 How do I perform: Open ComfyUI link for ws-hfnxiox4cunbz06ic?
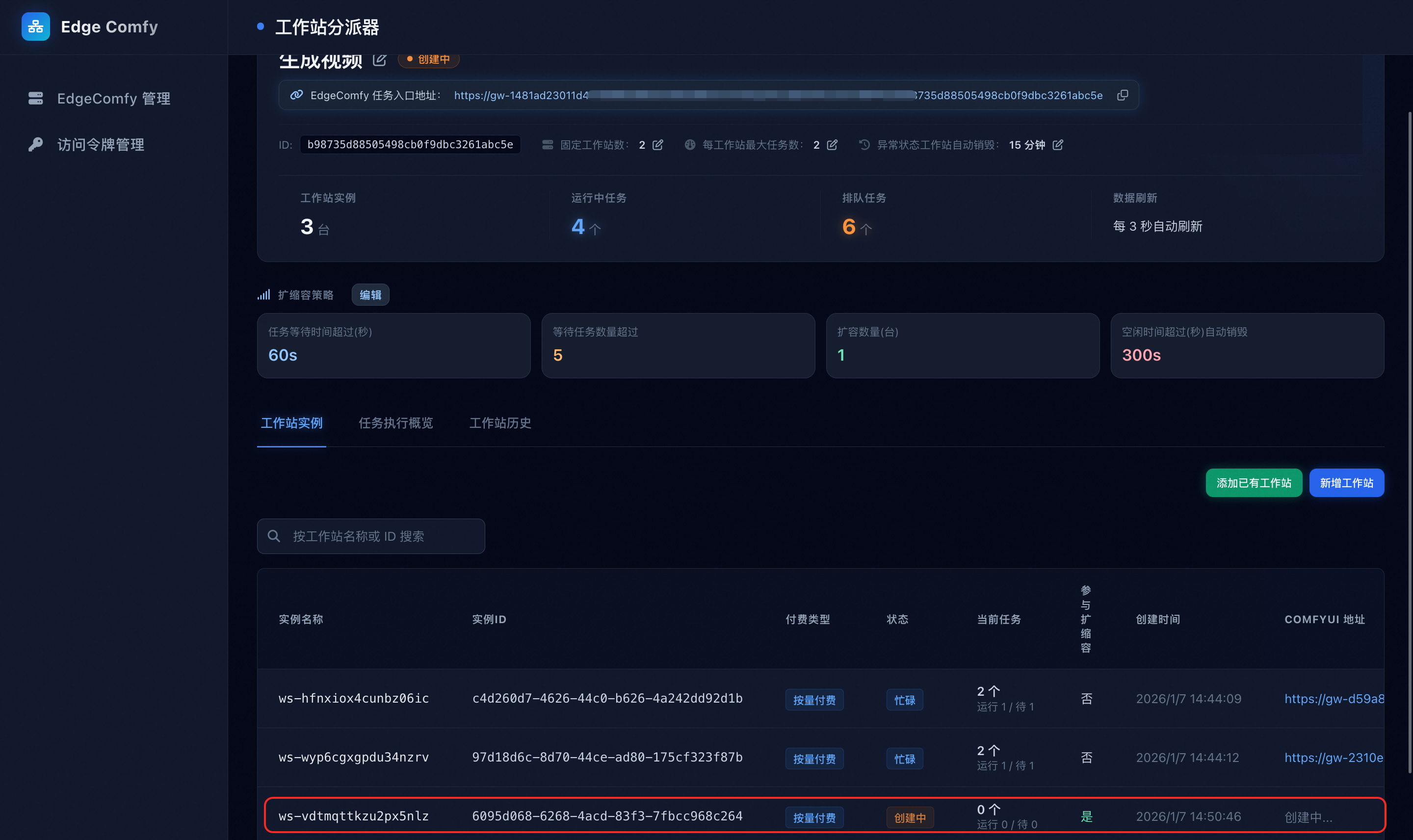coord(1333,699)
